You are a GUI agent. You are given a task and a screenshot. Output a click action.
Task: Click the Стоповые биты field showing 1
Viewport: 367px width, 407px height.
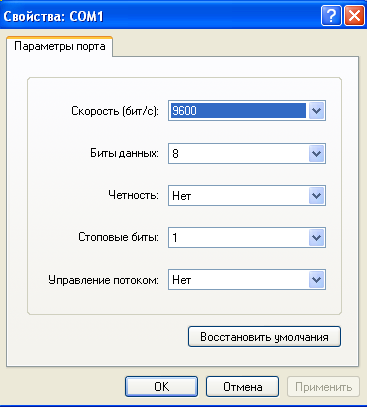point(247,238)
